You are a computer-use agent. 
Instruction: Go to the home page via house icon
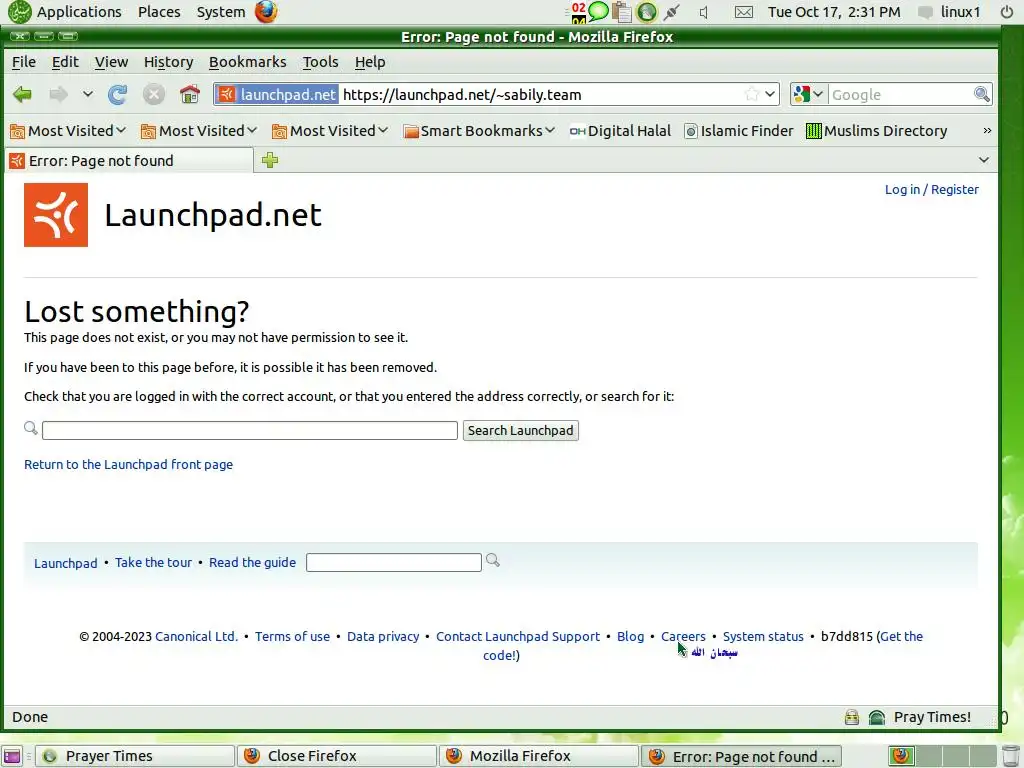(190, 95)
